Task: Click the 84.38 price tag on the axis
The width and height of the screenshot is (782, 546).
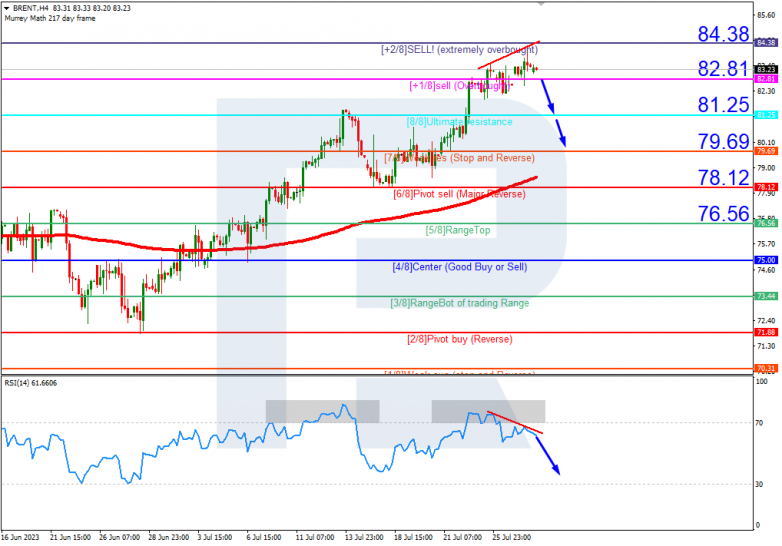Action: 766,42
